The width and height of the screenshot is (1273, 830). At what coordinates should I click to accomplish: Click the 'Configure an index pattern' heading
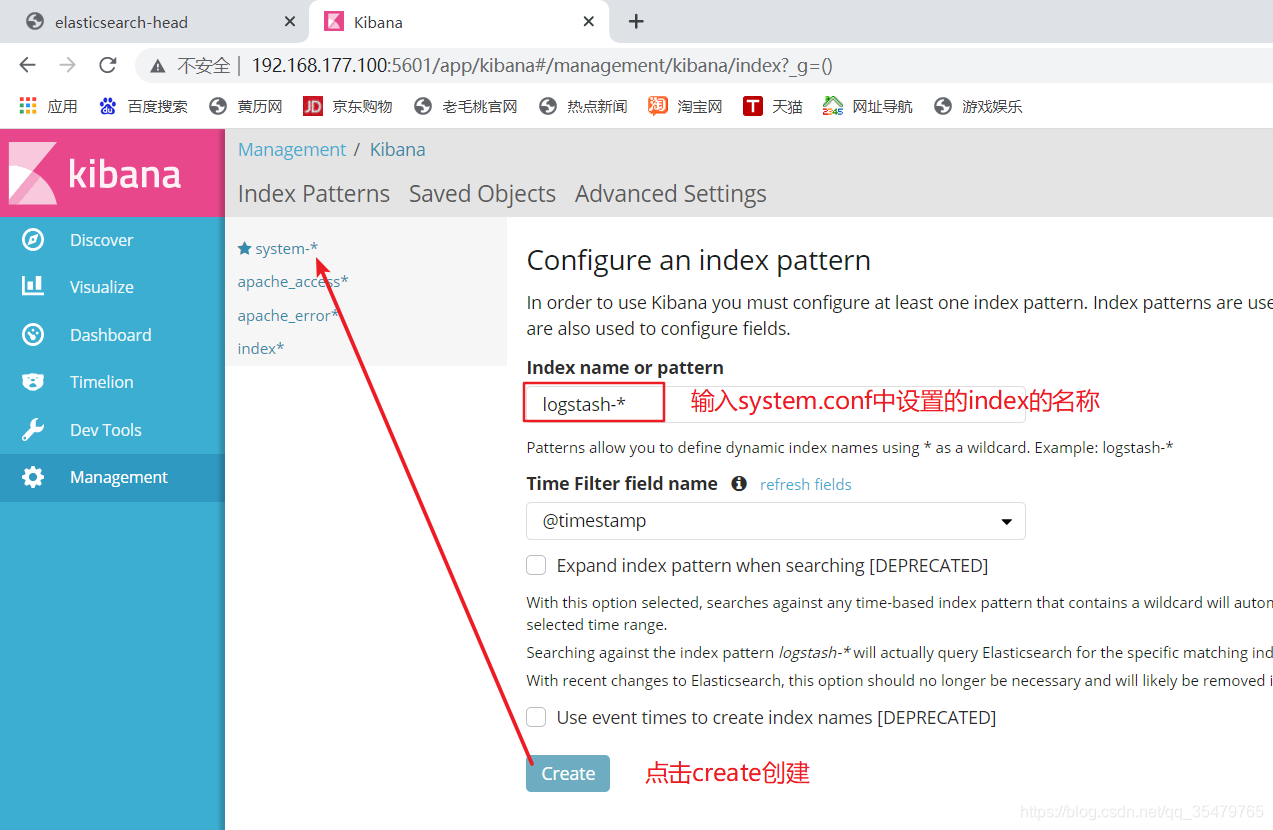point(699,260)
